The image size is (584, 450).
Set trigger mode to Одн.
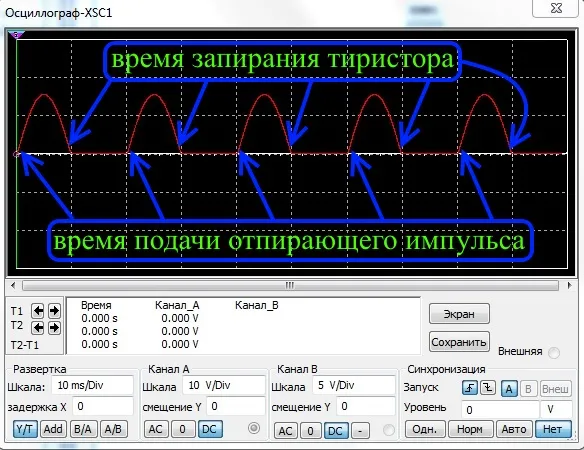(x=425, y=430)
